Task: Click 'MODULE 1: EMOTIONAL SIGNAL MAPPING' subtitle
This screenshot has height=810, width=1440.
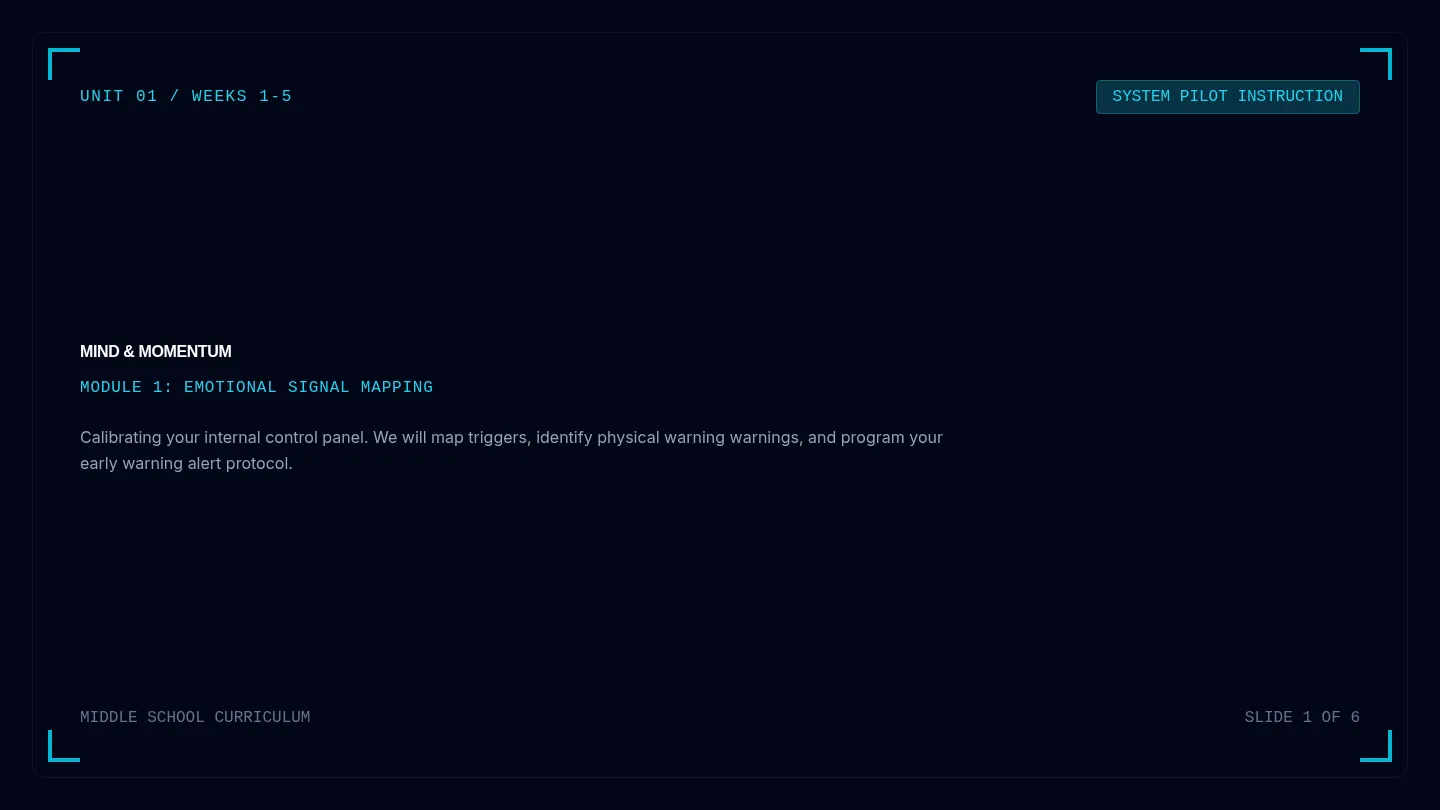Action: click(257, 388)
